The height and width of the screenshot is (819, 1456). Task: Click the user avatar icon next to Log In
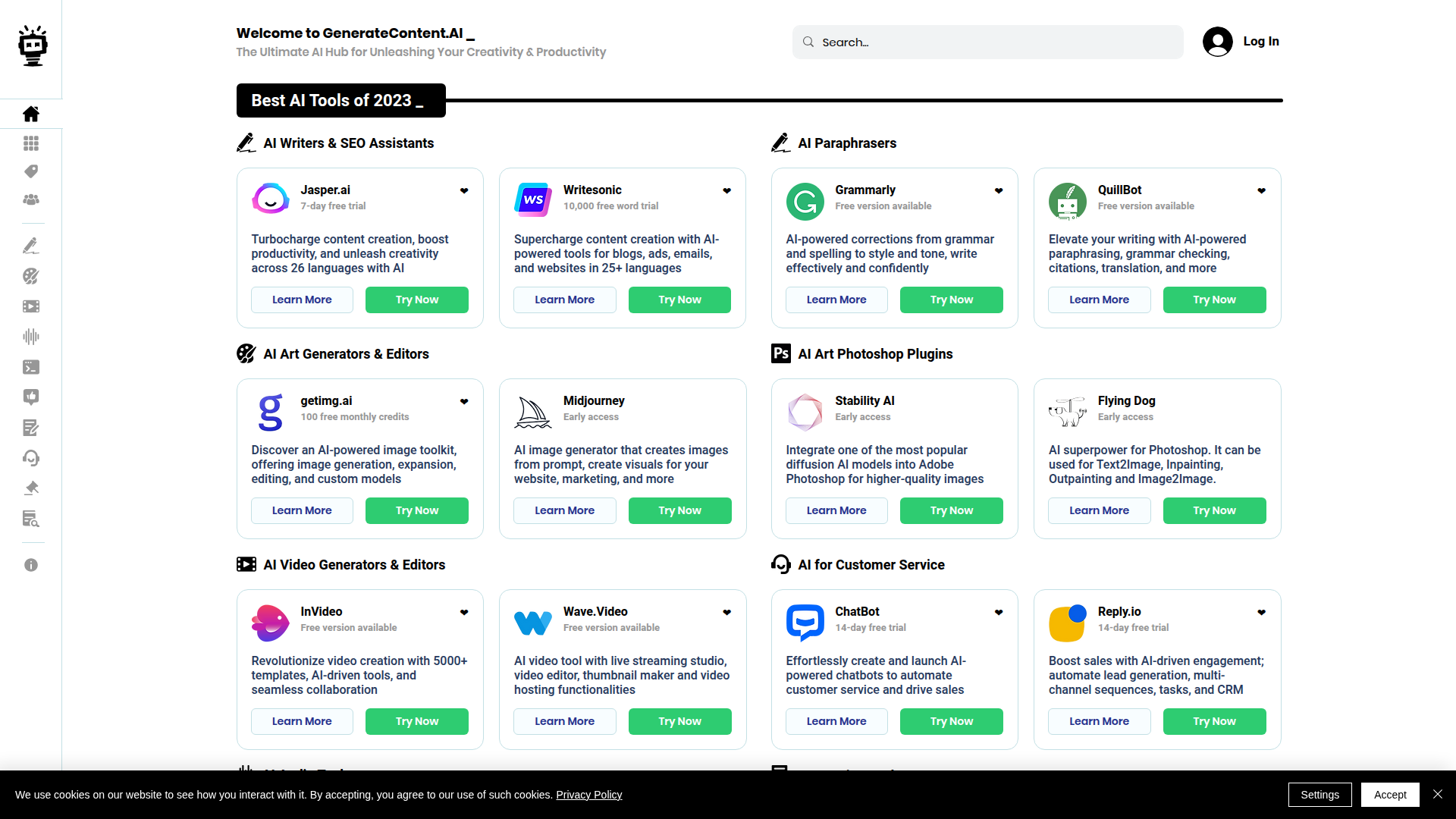pyautogui.click(x=1218, y=42)
